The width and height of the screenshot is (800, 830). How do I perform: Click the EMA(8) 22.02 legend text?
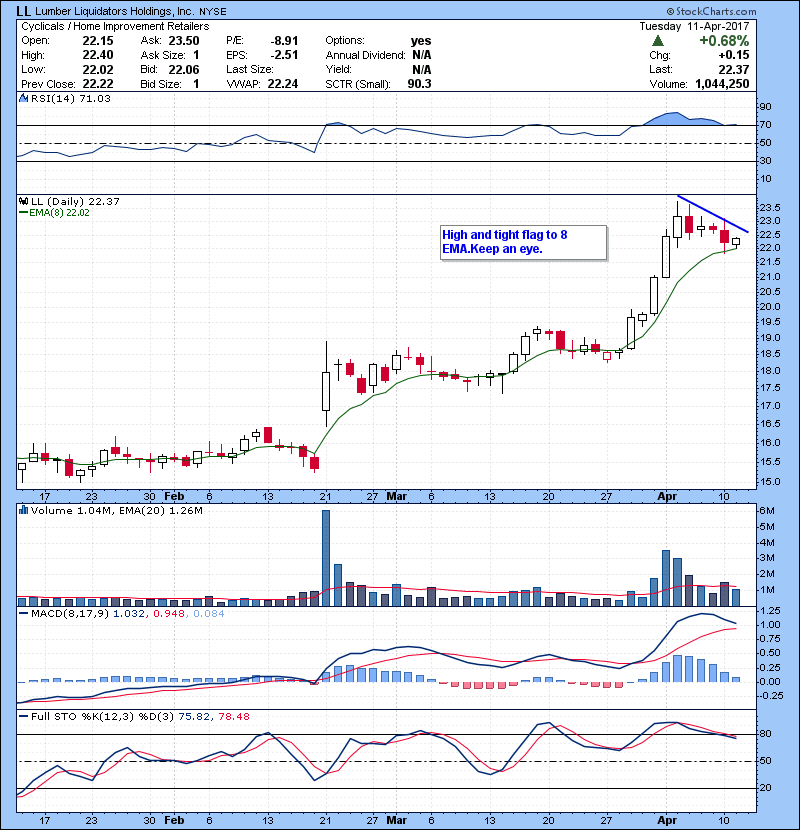click(59, 213)
